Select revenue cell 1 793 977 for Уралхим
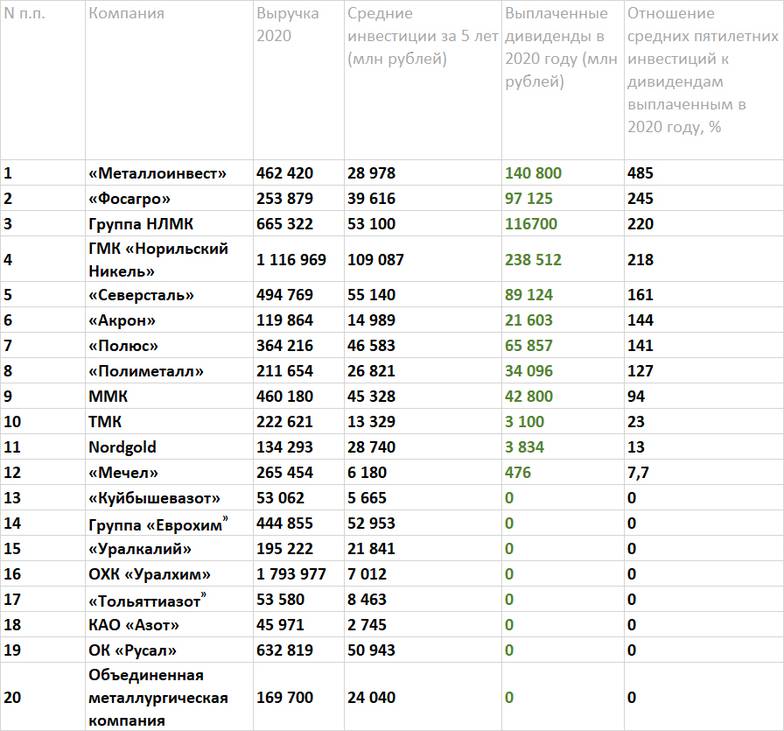784x731 pixels. (x=291, y=574)
